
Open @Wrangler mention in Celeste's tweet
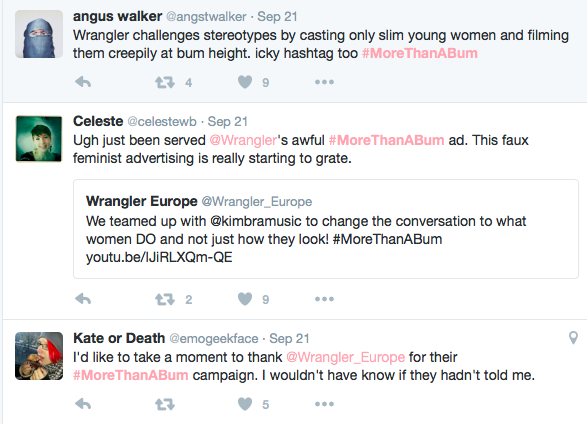(243, 140)
